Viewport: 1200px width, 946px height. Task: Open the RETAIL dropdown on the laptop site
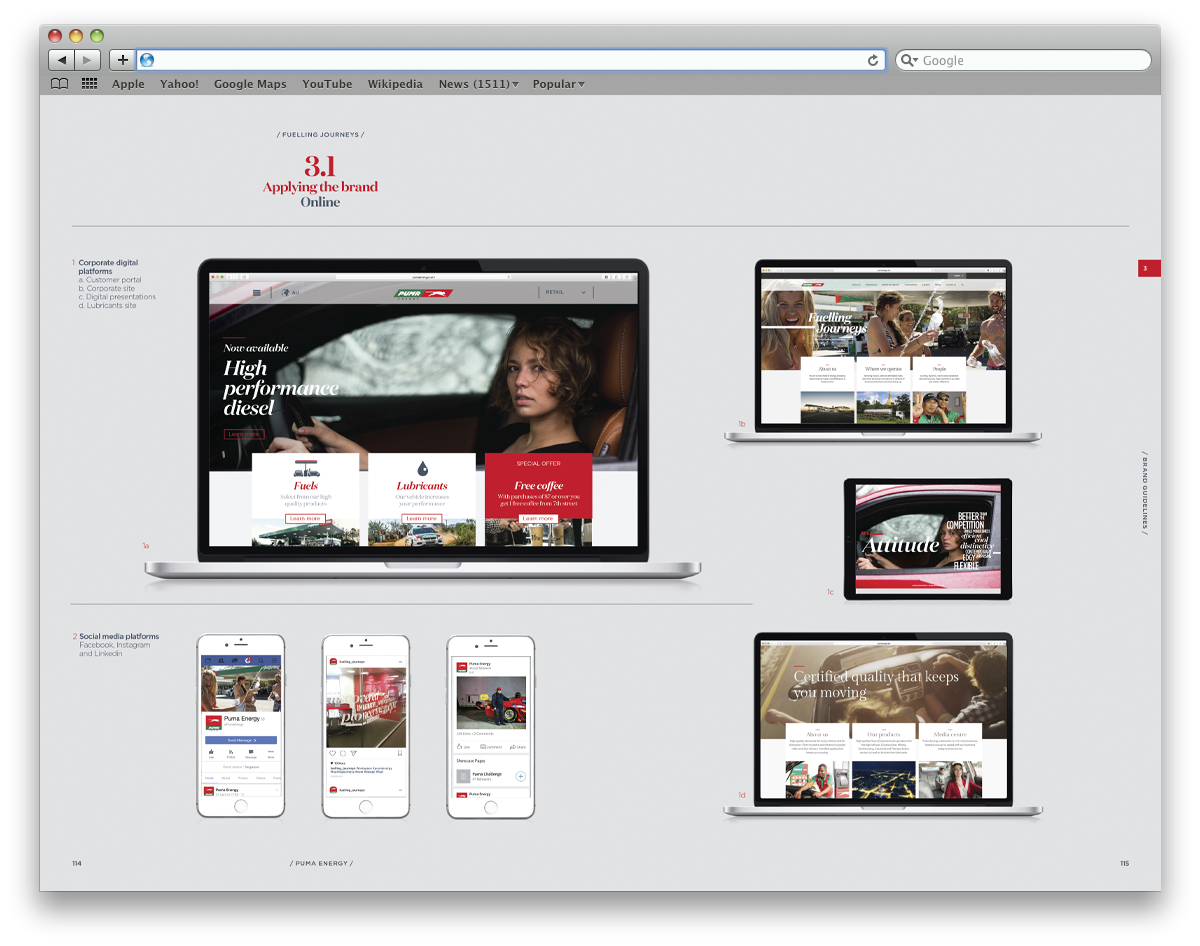(566, 293)
